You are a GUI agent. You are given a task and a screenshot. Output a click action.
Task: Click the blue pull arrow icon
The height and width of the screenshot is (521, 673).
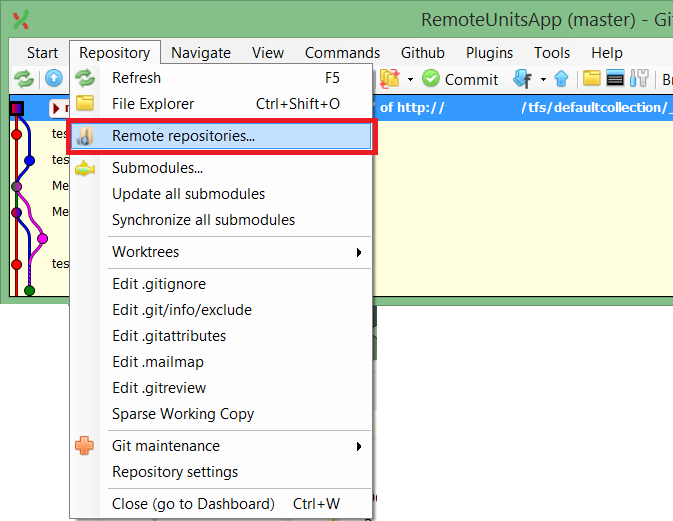(x=521, y=79)
